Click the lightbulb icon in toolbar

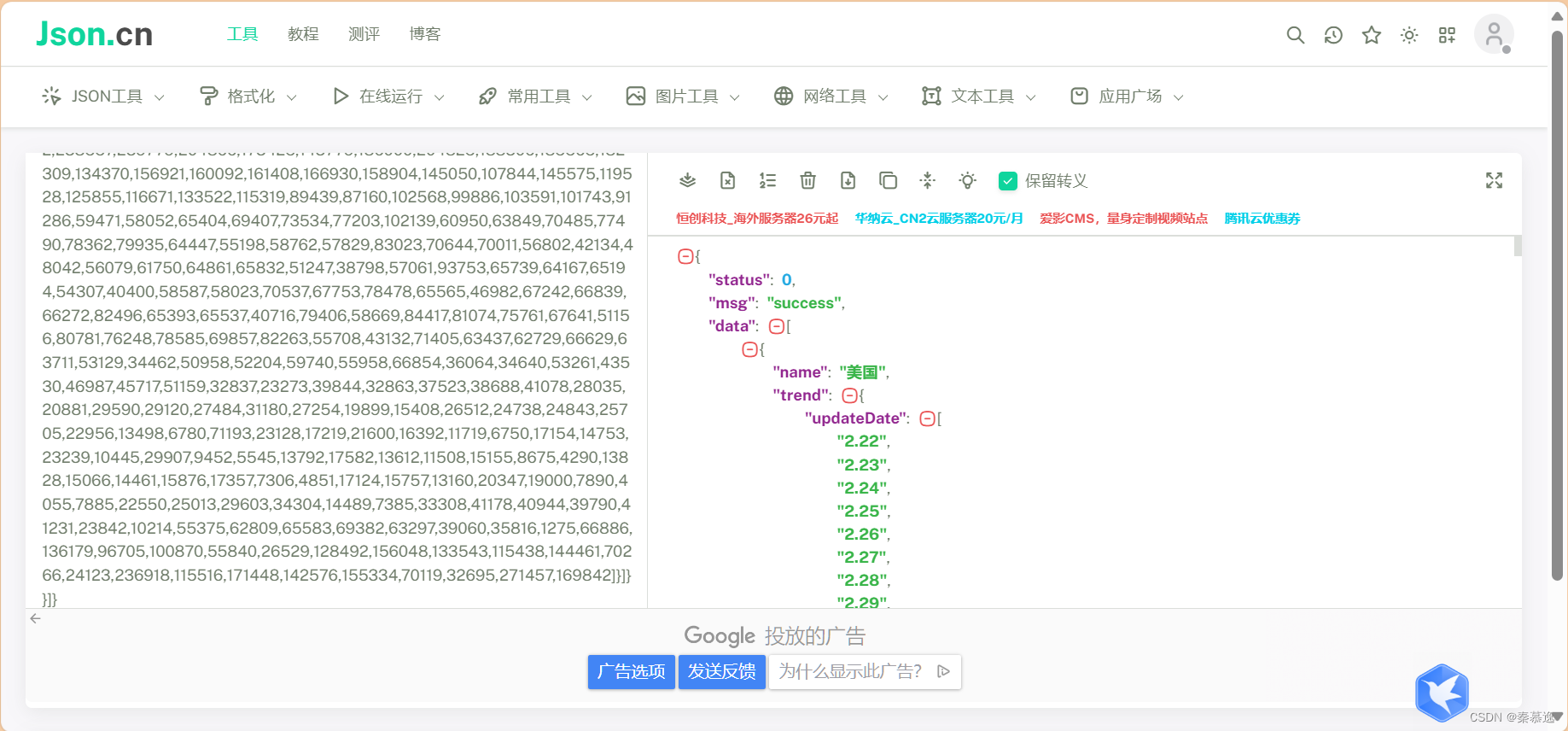click(x=967, y=180)
